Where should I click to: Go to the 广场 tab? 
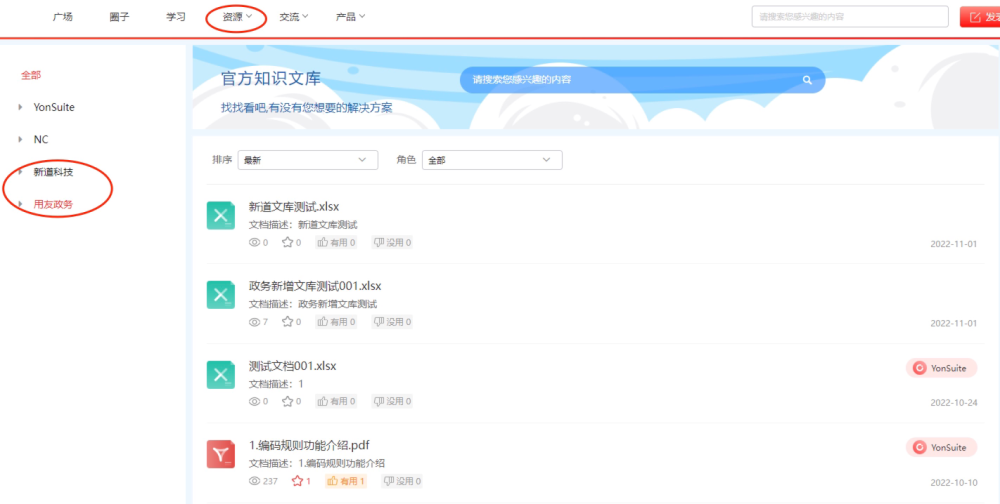click(x=62, y=17)
